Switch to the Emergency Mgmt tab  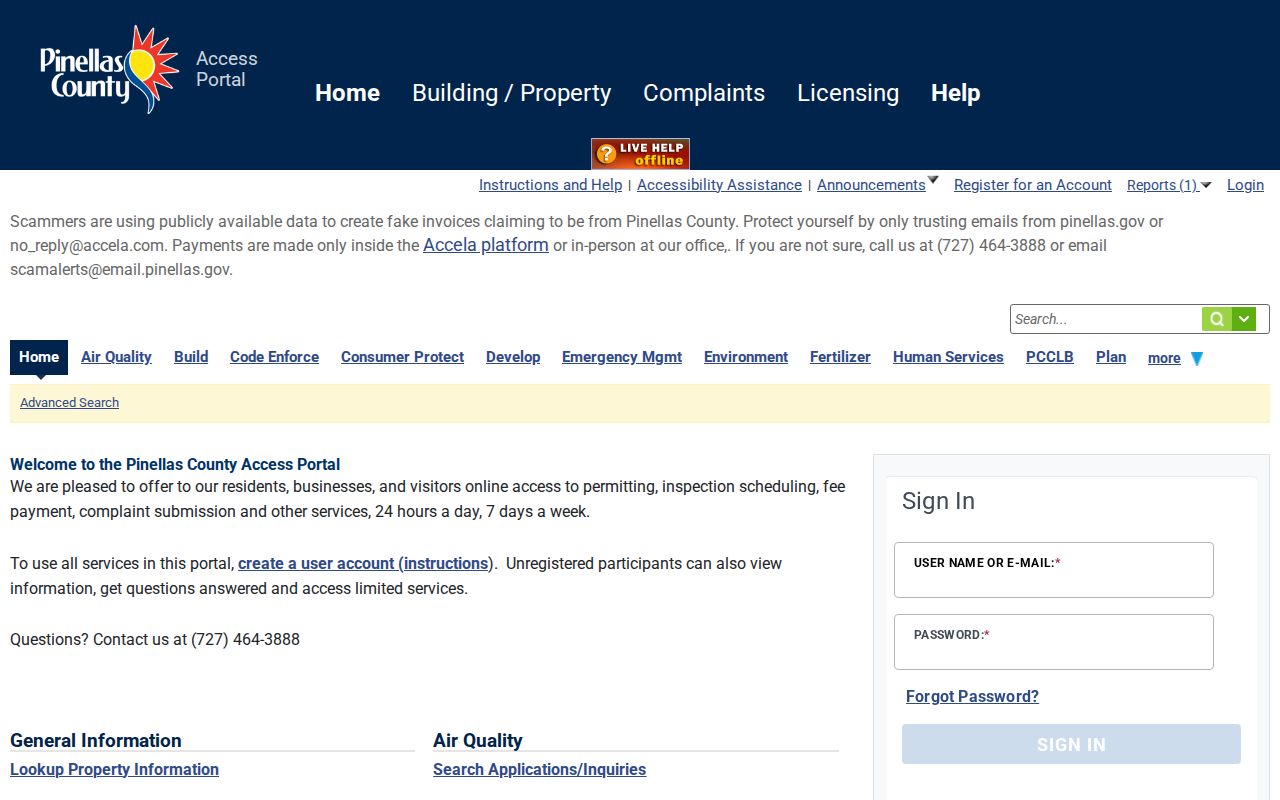point(622,357)
